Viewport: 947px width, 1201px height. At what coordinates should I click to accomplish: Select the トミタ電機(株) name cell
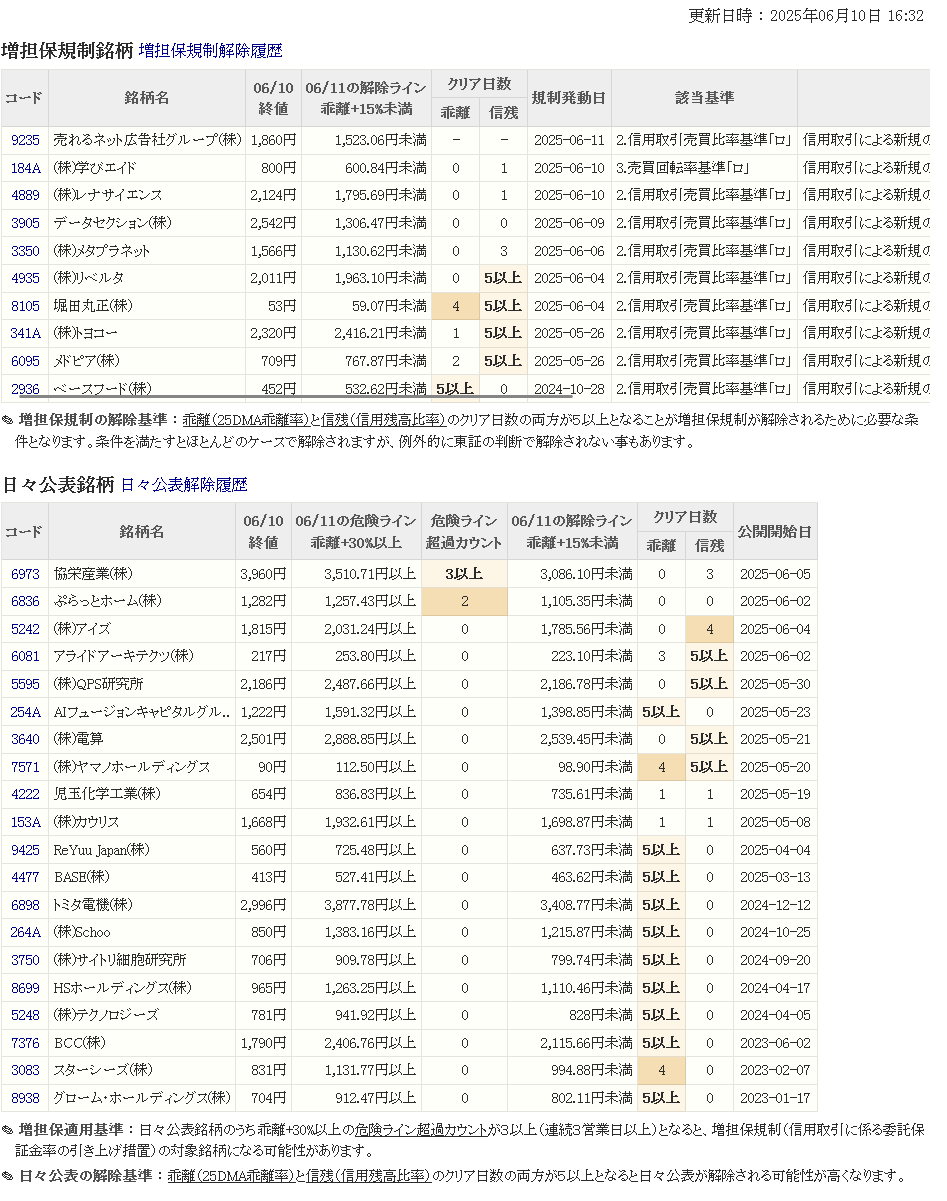(142, 905)
